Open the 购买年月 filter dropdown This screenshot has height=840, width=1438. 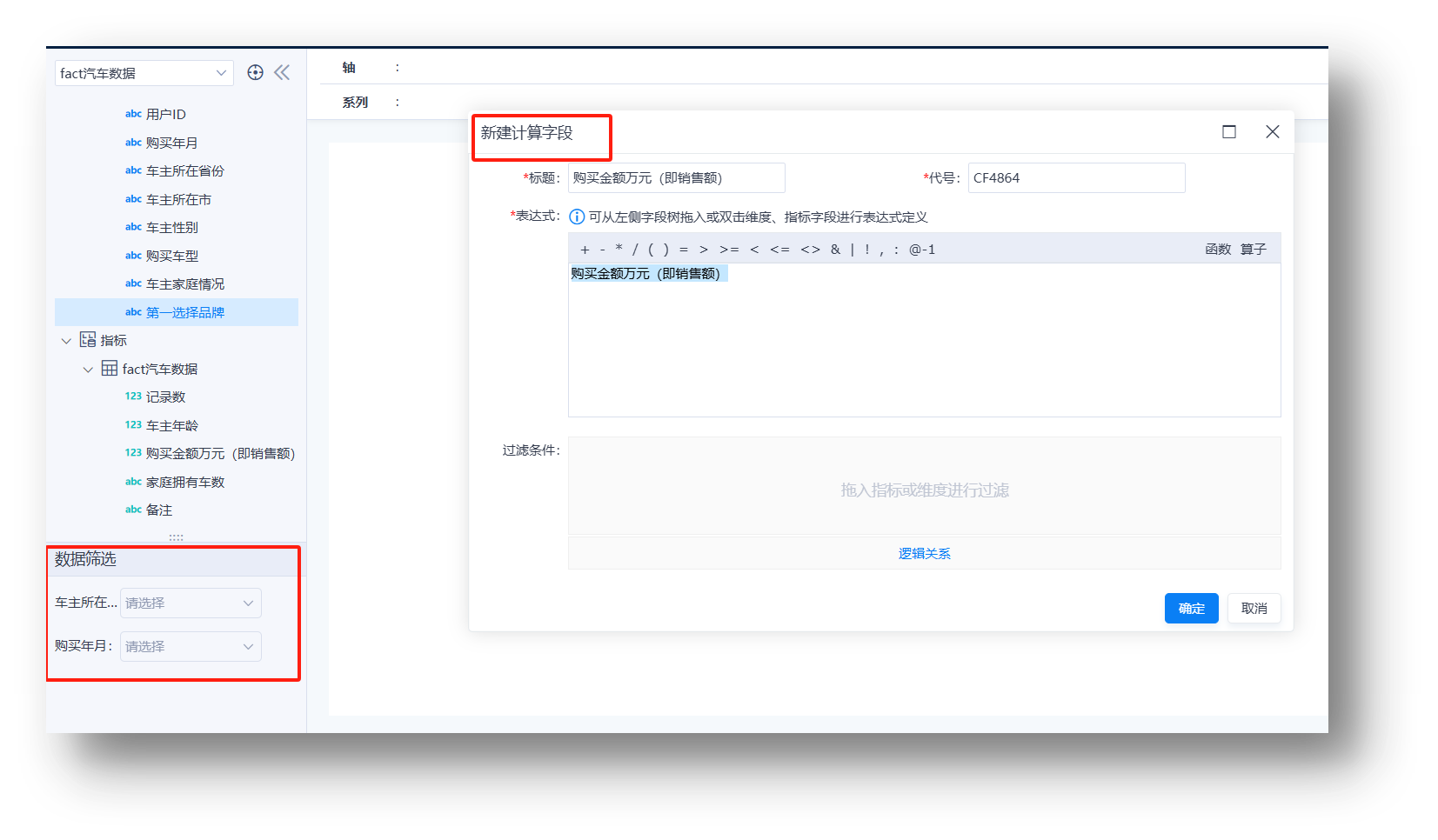pyautogui.click(x=191, y=647)
